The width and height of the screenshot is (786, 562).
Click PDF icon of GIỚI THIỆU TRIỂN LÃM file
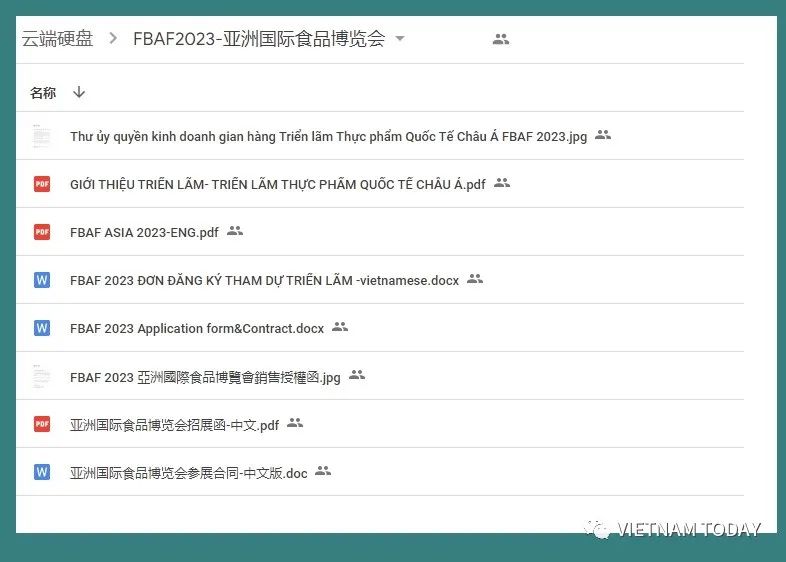coord(42,184)
